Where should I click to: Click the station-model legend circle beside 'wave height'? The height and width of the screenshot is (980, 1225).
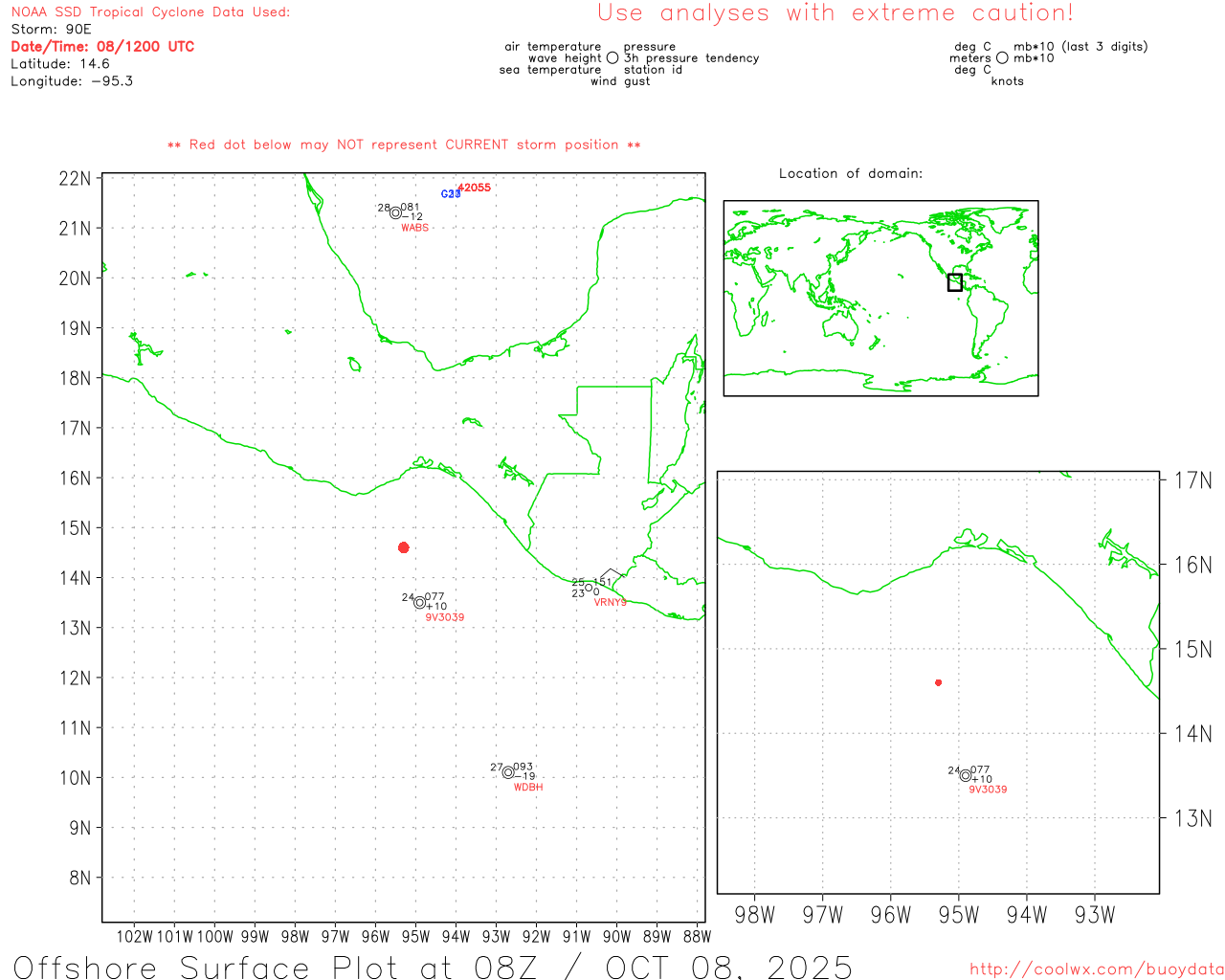tap(612, 58)
